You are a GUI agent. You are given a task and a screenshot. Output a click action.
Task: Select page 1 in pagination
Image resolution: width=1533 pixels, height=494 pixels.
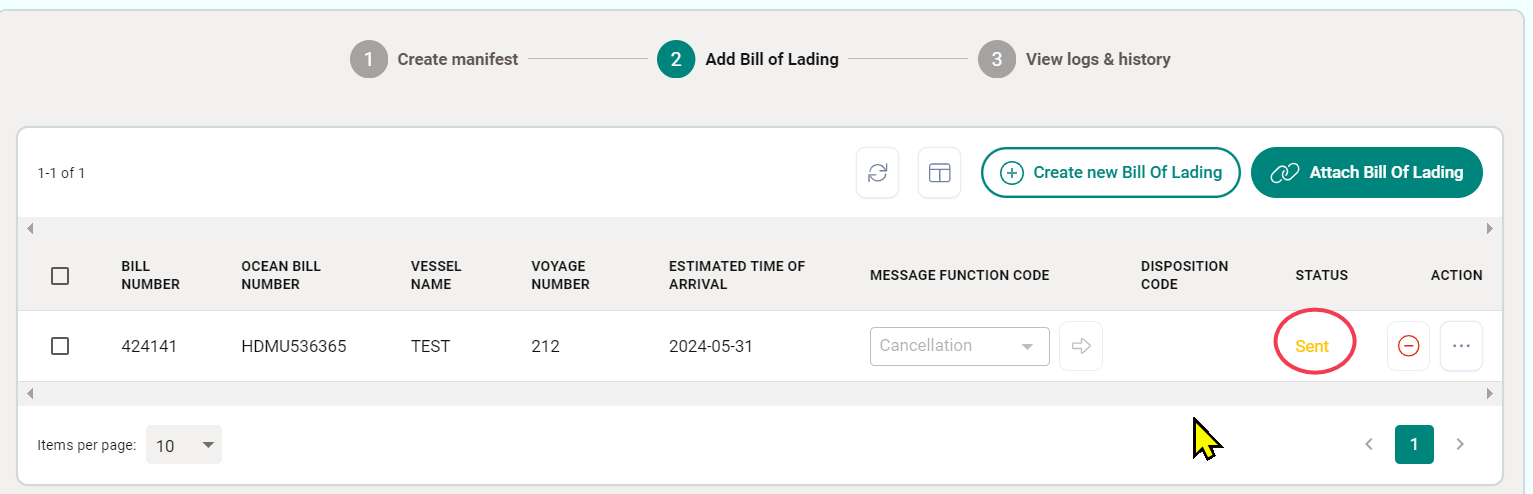1414,444
